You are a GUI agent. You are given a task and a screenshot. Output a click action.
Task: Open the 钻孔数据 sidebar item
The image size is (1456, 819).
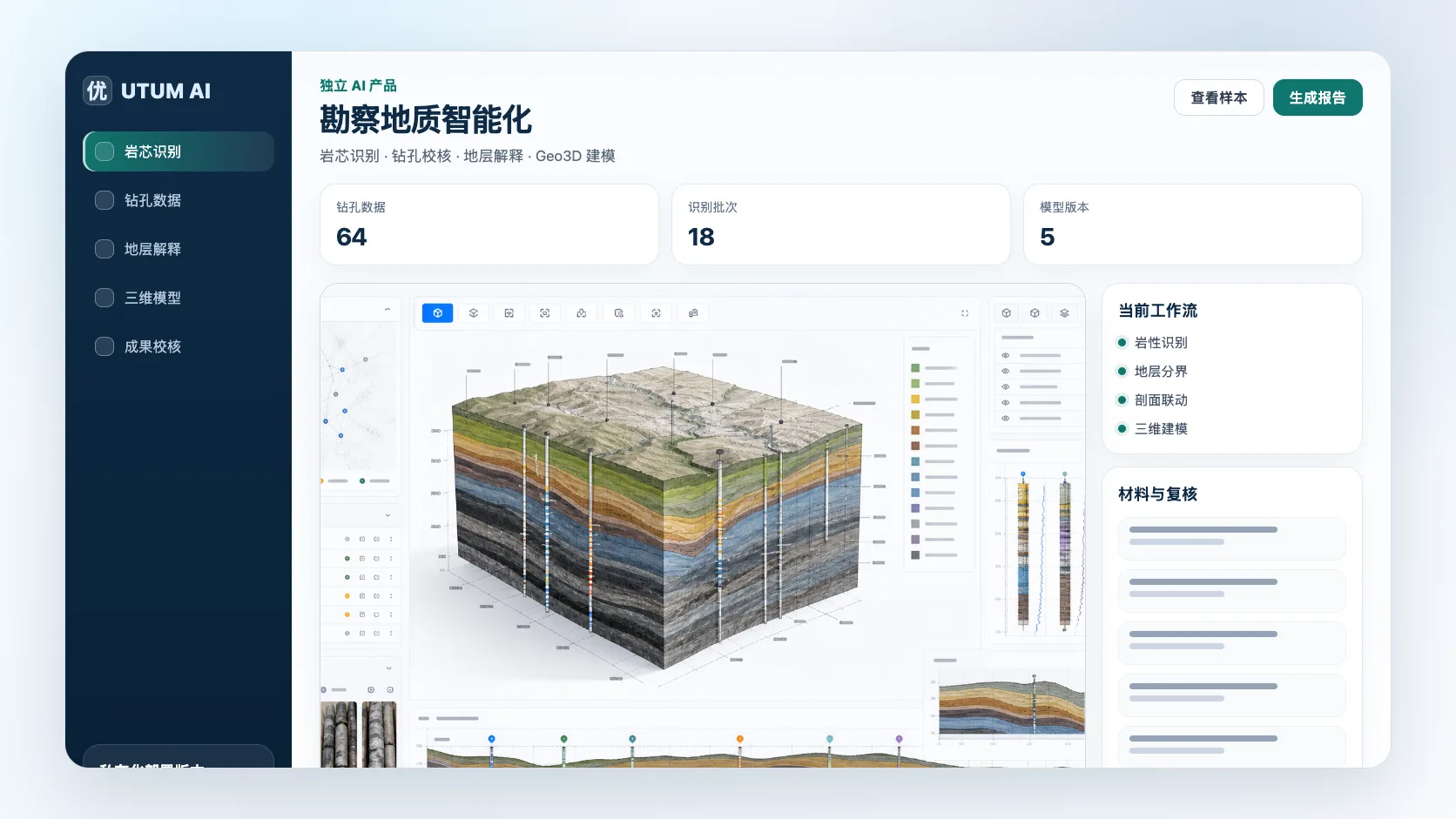(x=179, y=200)
